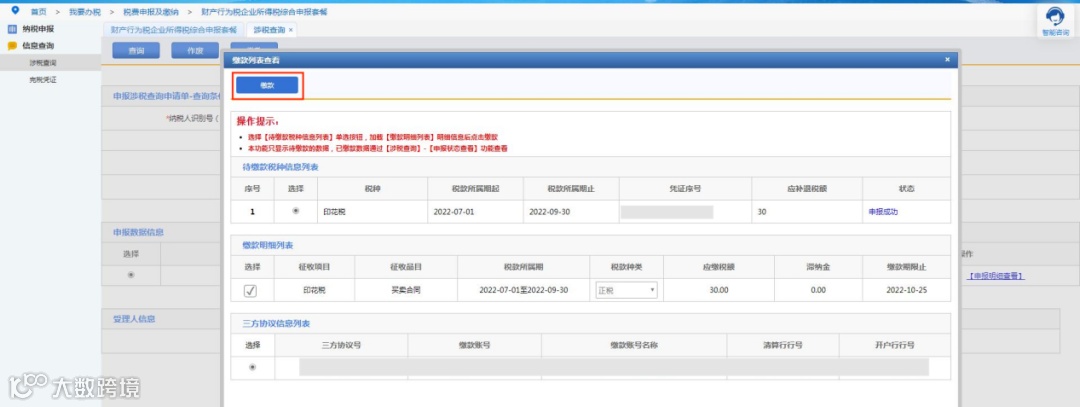Click the 开户行行号 column header
Viewport: 1080px width, 407px height.
895,345
